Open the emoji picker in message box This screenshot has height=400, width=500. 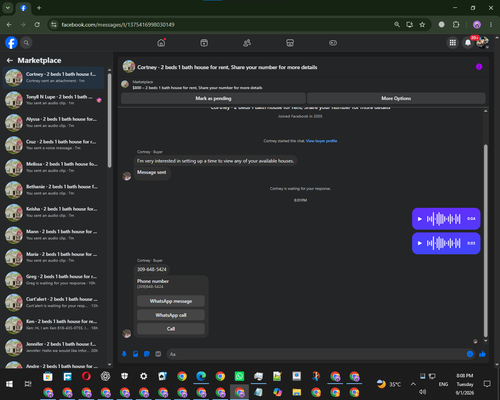point(470,354)
